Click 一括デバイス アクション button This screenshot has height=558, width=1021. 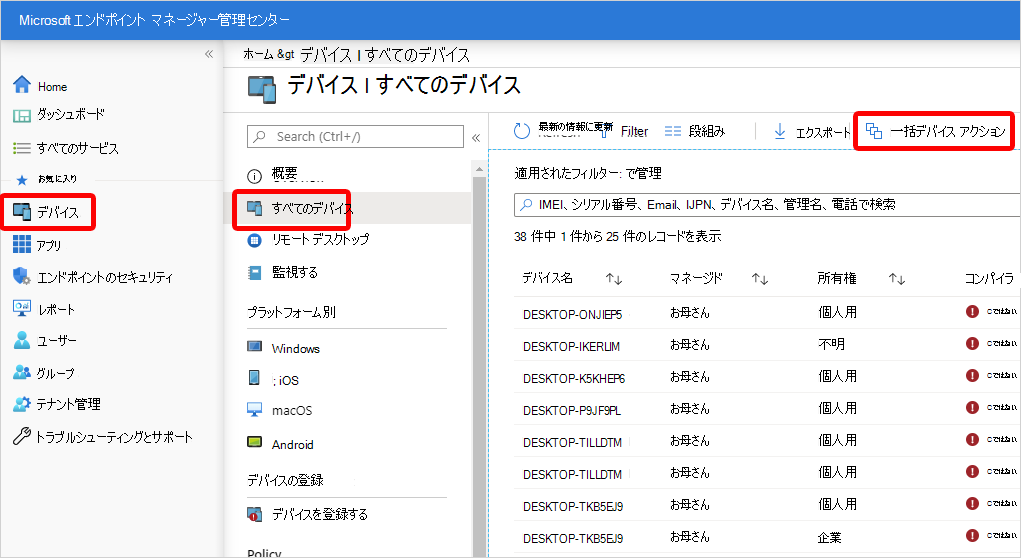[935, 132]
